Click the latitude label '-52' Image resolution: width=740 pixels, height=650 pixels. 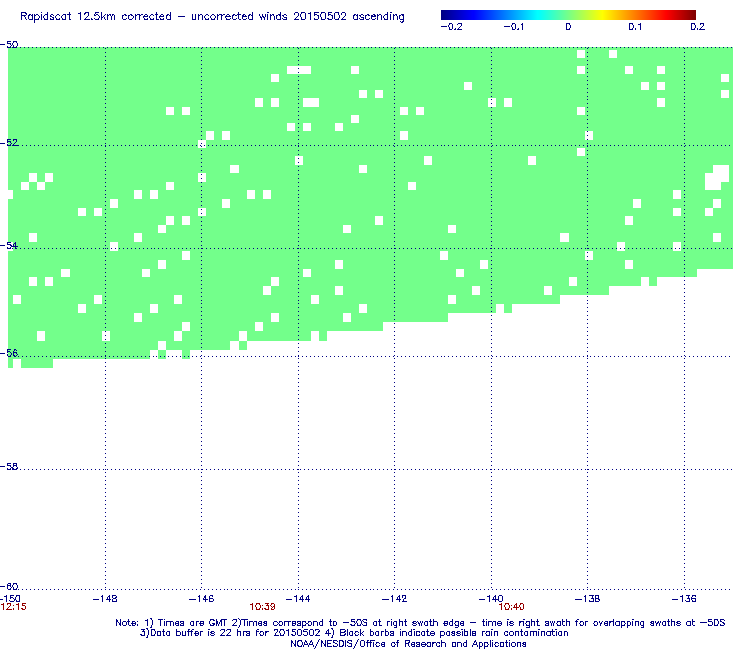point(9,143)
